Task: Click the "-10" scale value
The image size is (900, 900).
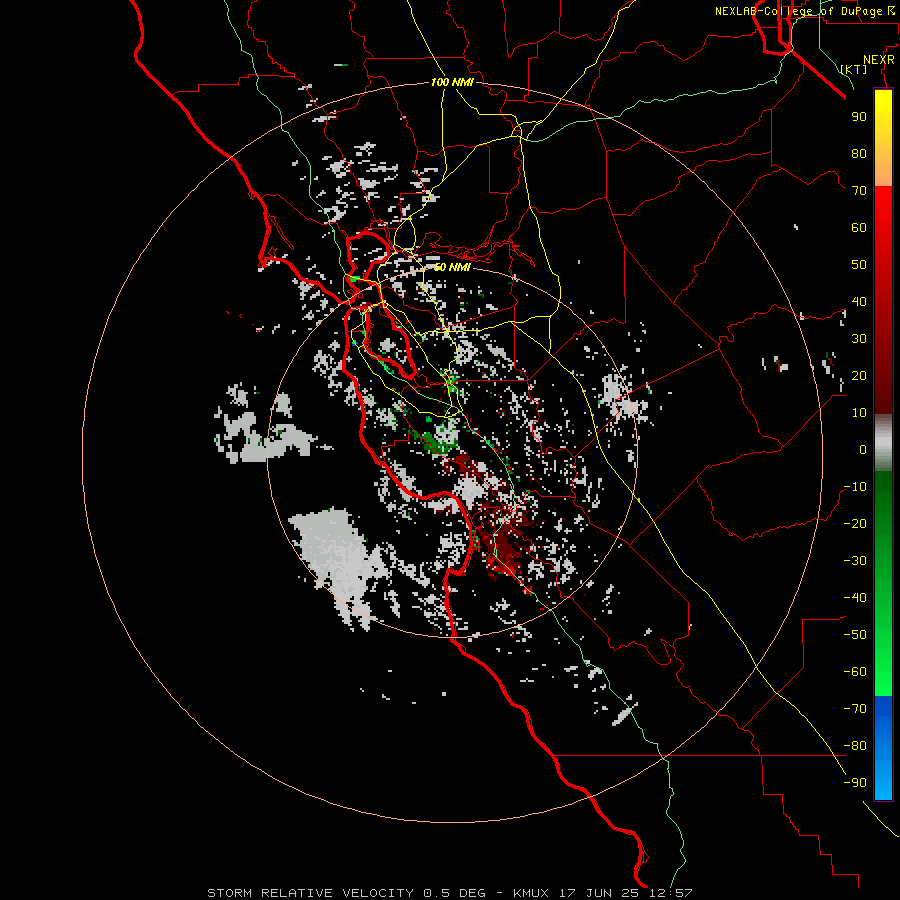Action: [855, 487]
